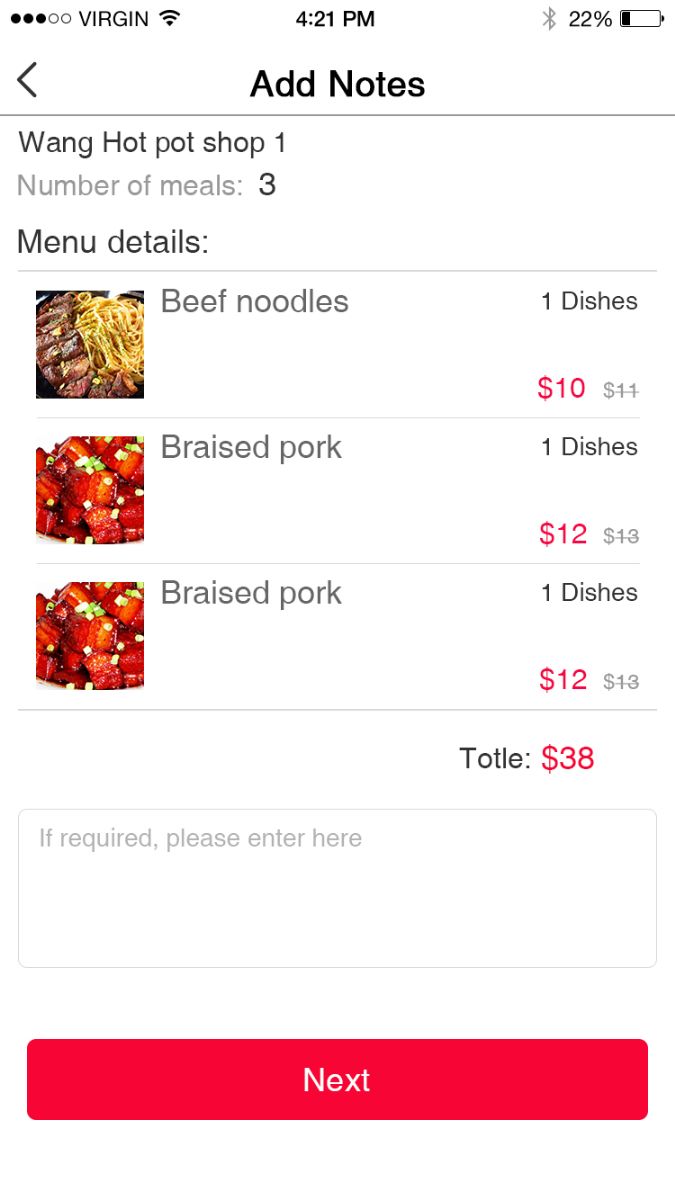Tap the Wang Hot pot shop 1 name
Image resolution: width=675 pixels, height=1200 pixels.
pos(152,143)
